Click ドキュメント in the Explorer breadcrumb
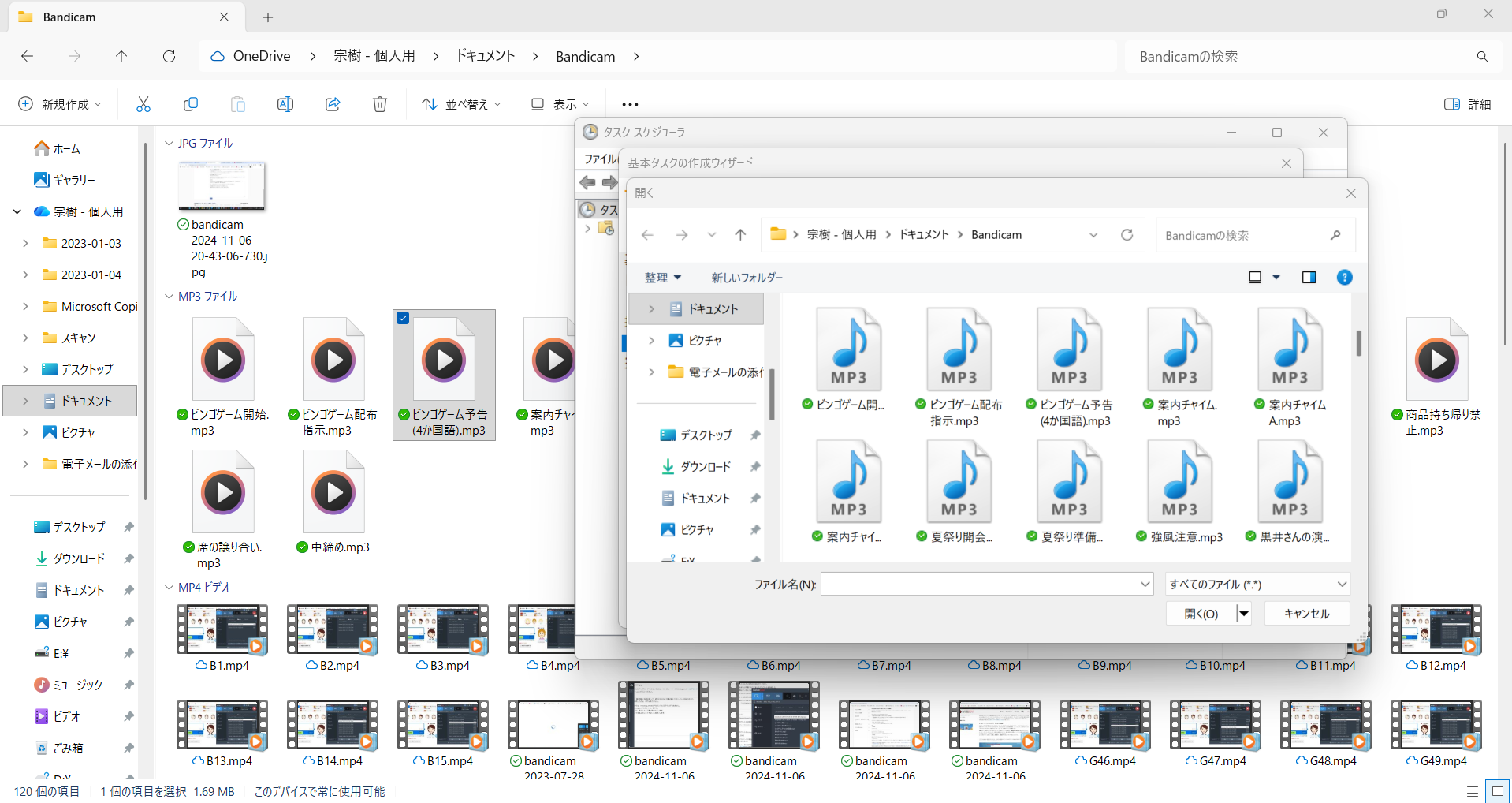This screenshot has height=803, width=1512. [x=486, y=56]
